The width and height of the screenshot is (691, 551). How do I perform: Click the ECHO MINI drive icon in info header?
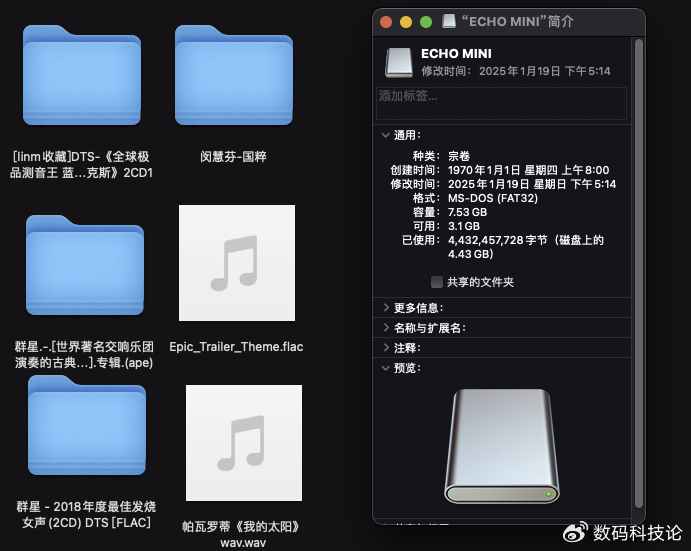pos(398,62)
